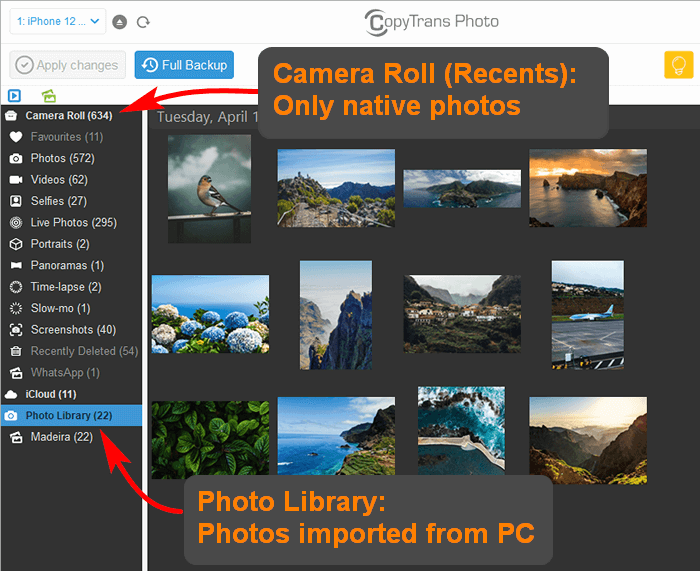Select the bird on railing photo
This screenshot has height=571, width=700.
click(209, 189)
